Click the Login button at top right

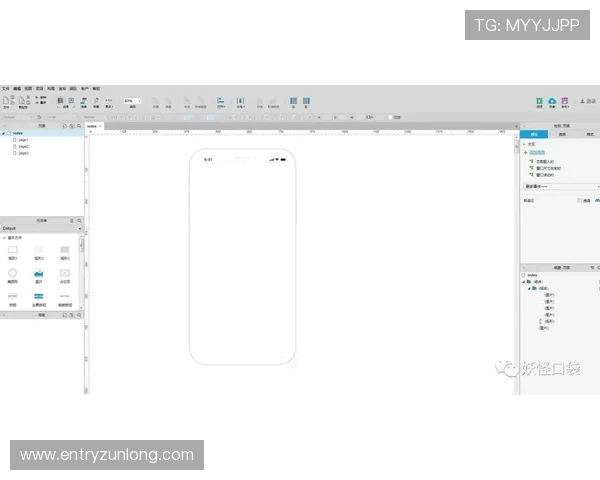click(x=587, y=101)
